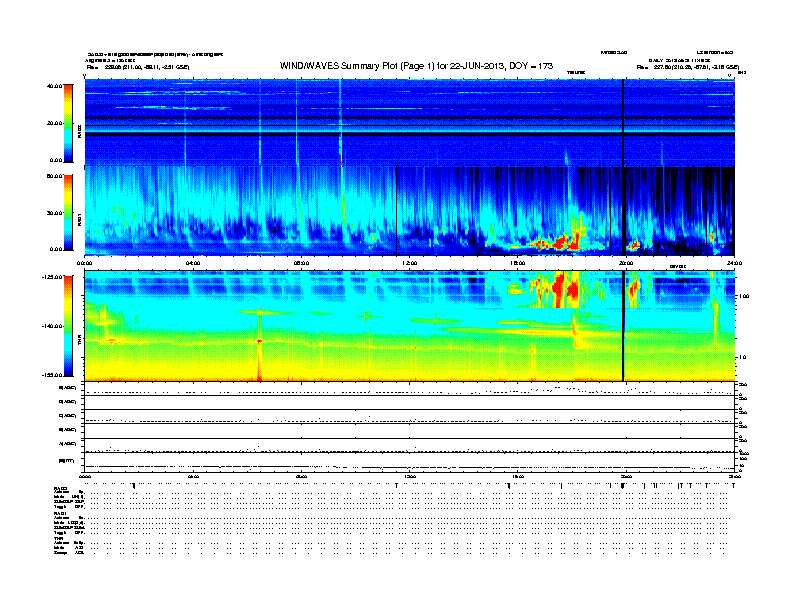Viewport: 792px width, 612px height.
Task: Click the rotated TNR axis label beside the spectrogram
Action: click(x=79, y=341)
